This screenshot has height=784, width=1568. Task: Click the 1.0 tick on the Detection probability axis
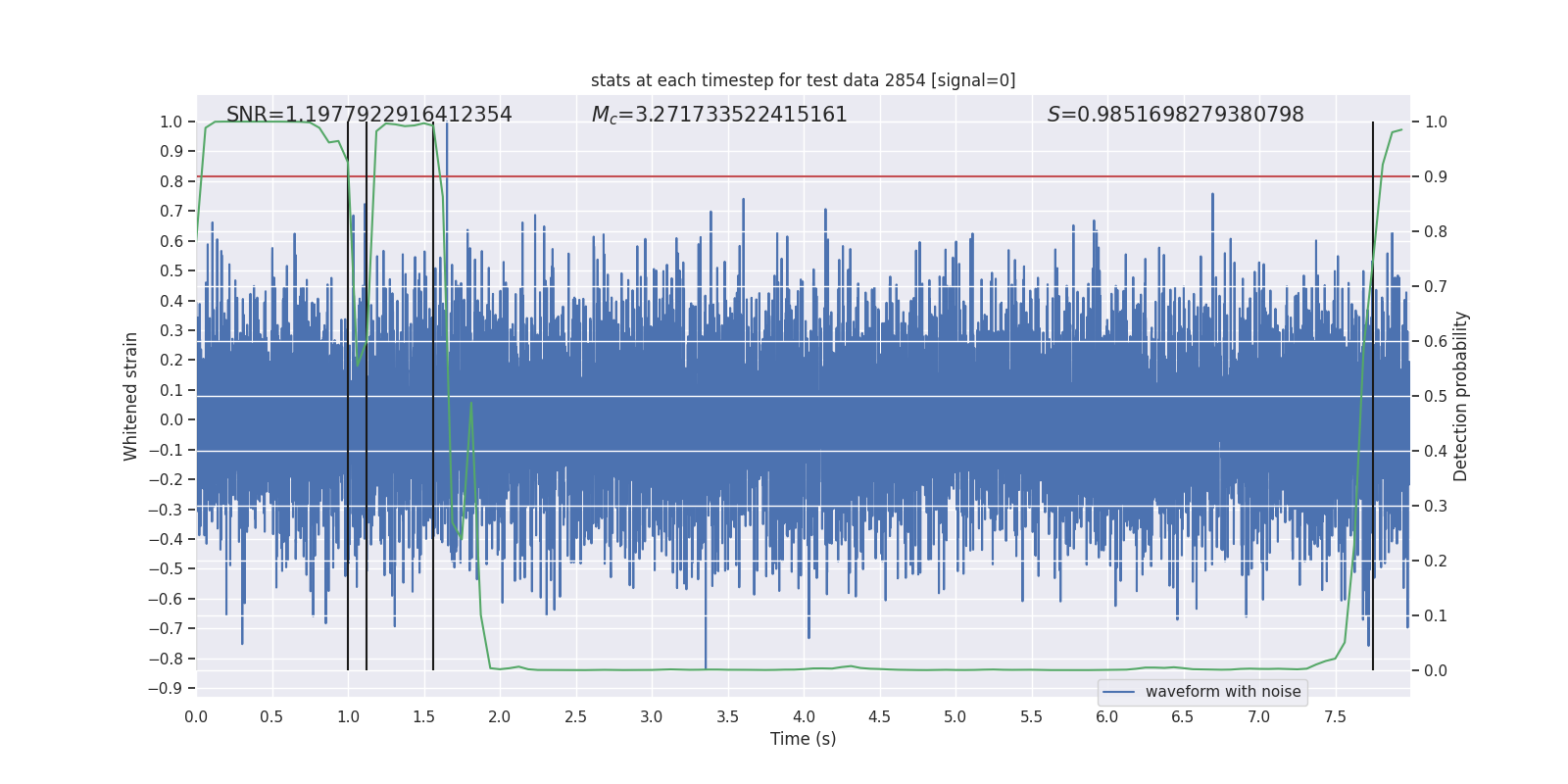point(1436,122)
